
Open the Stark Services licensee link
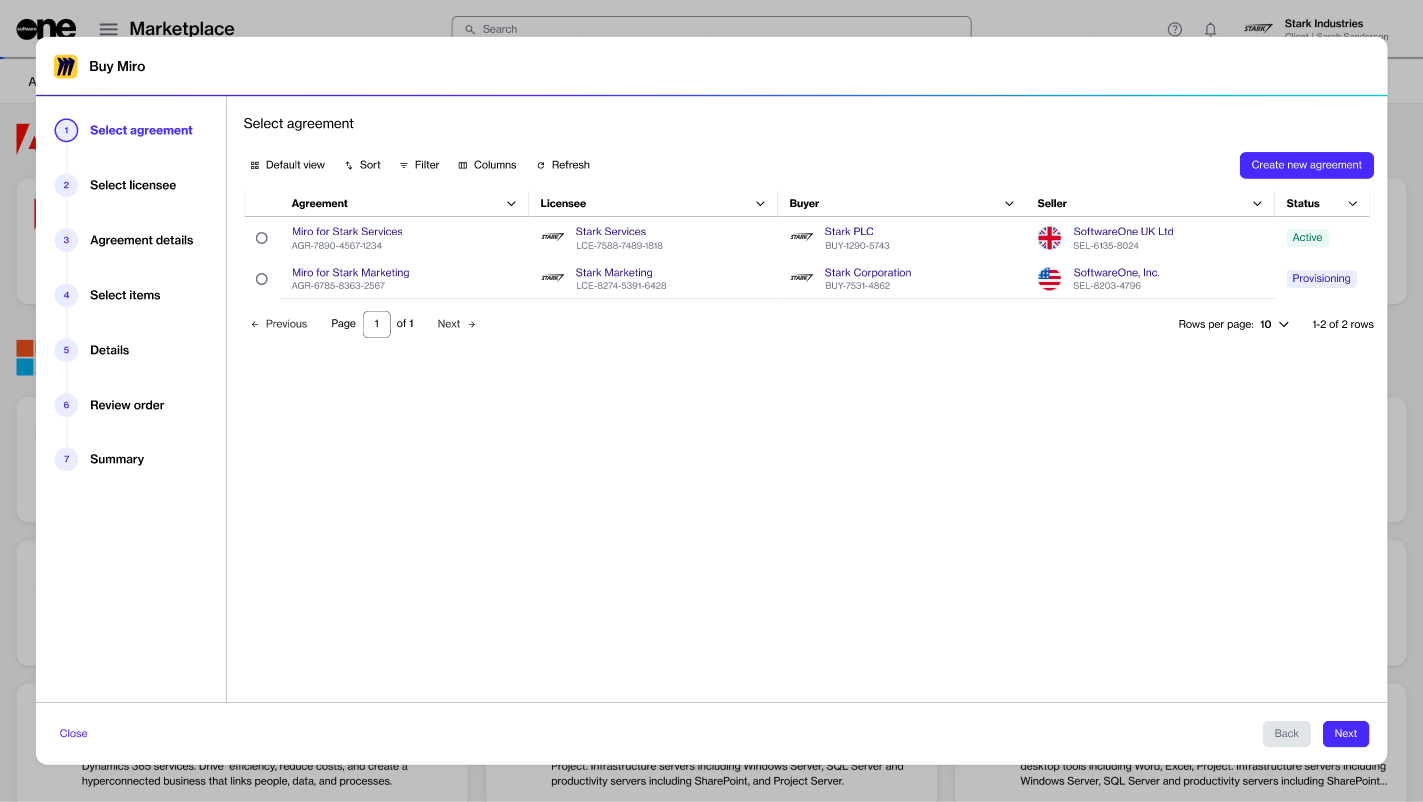click(x=610, y=231)
